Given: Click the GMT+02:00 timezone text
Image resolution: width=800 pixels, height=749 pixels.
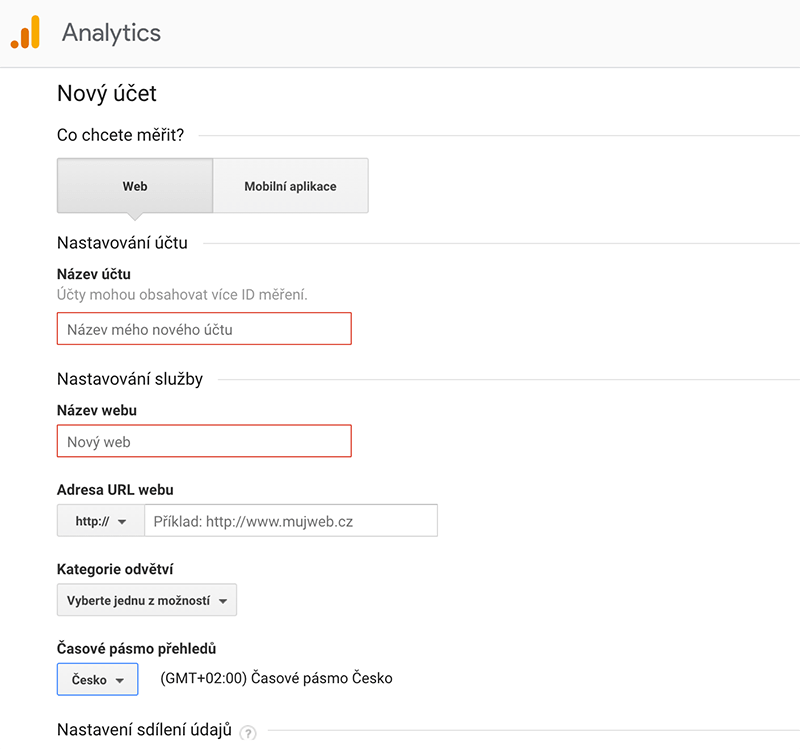Looking at the screenshot, I should 277,678.
